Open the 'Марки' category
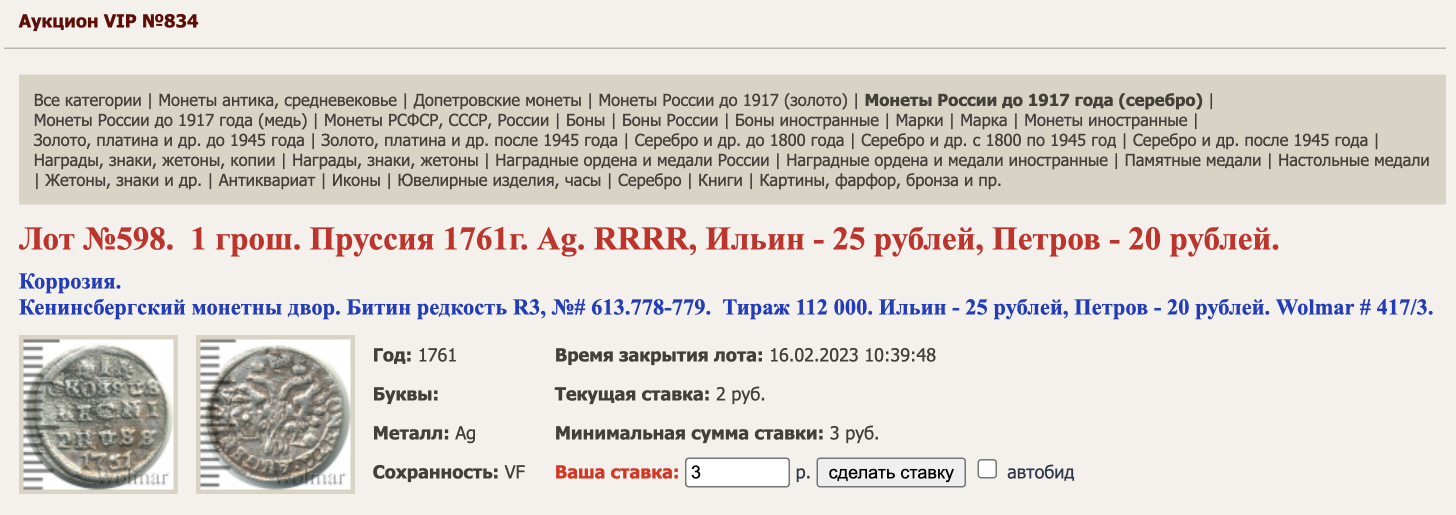Viewport: 1456px width, 515px height. (920, 120)
